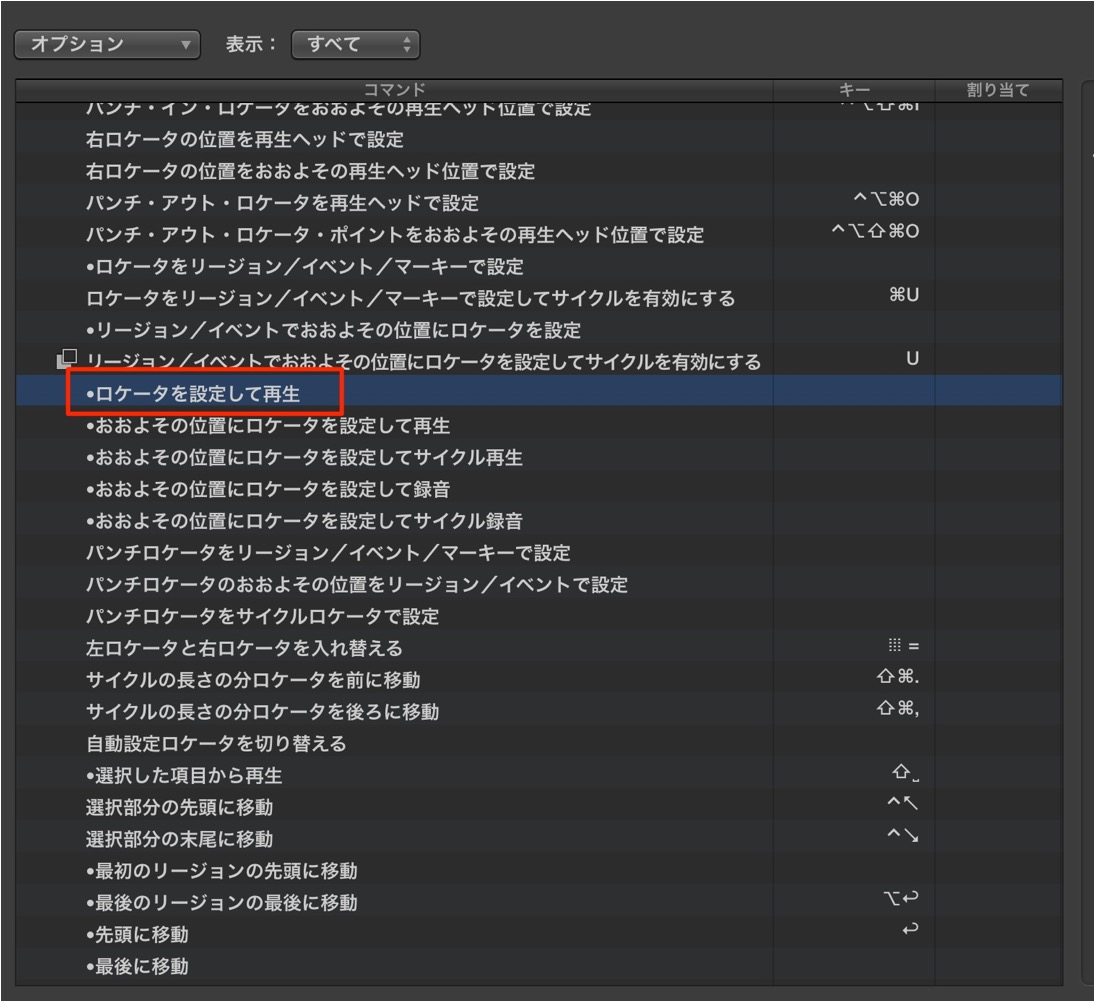1095x1002 pixels.
Task: Select パンチ・アウト・ロケータ・ポイントをおおよその再生ヘッド位置で設定 row
Action: pos(539,235)
